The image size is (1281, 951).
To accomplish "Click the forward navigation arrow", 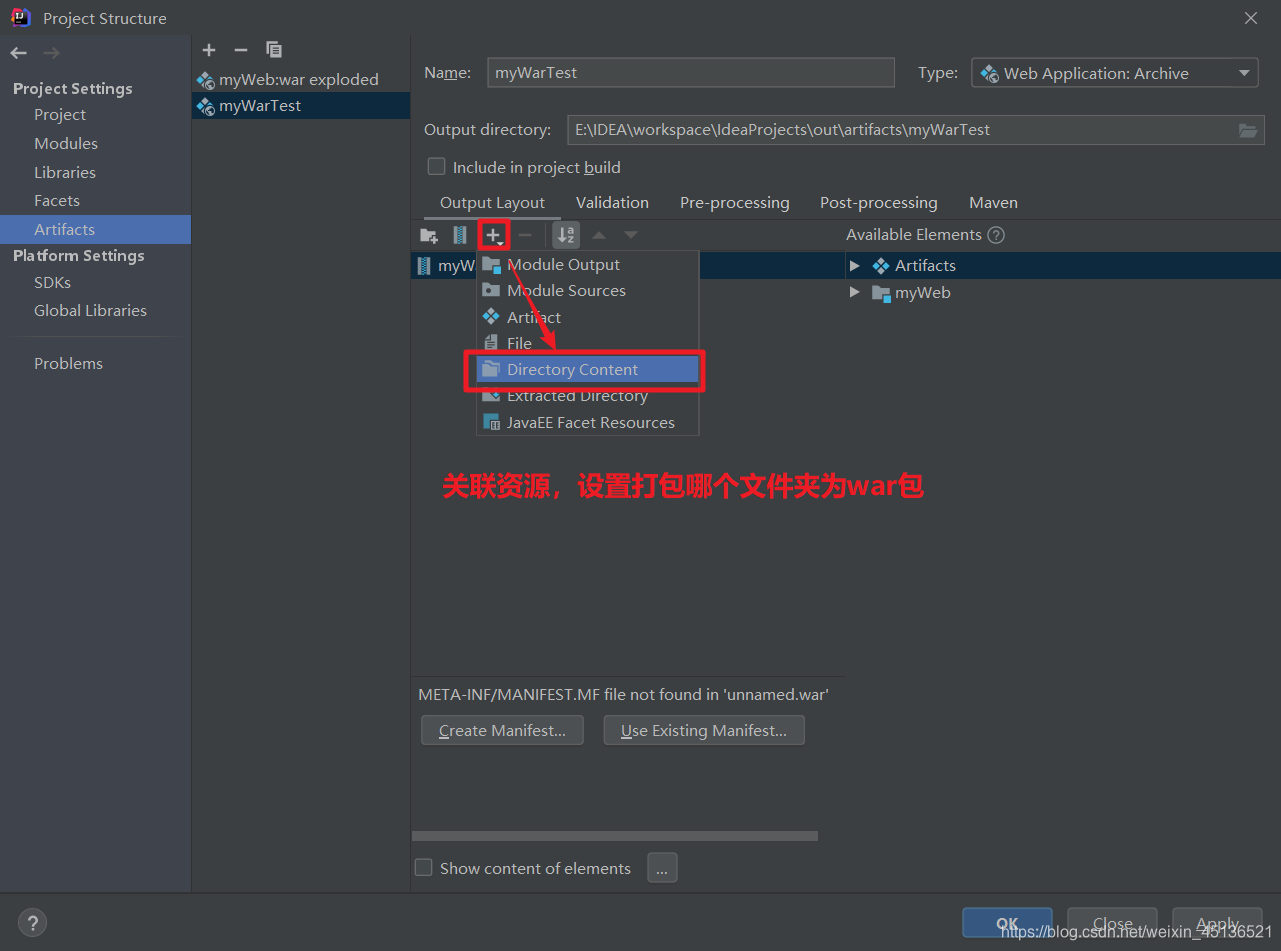I will tap(52, 53).
